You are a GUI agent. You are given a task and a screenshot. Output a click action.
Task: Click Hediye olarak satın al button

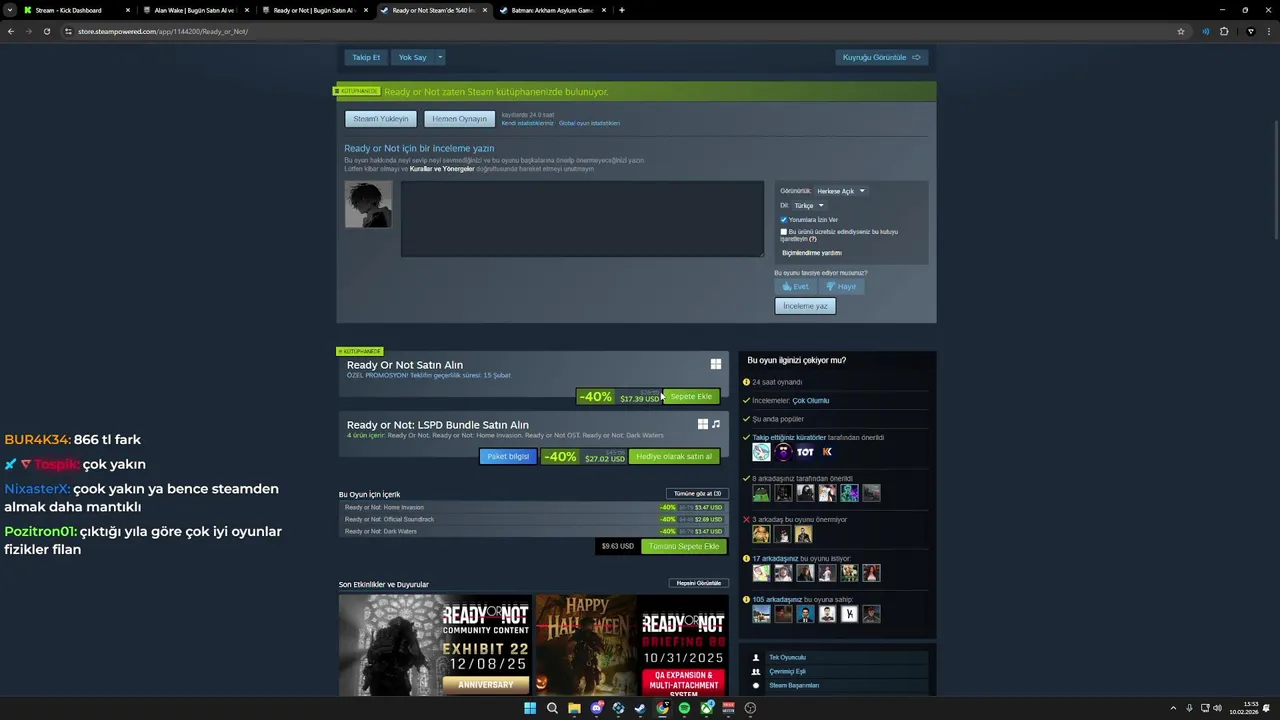click(674, 457)
